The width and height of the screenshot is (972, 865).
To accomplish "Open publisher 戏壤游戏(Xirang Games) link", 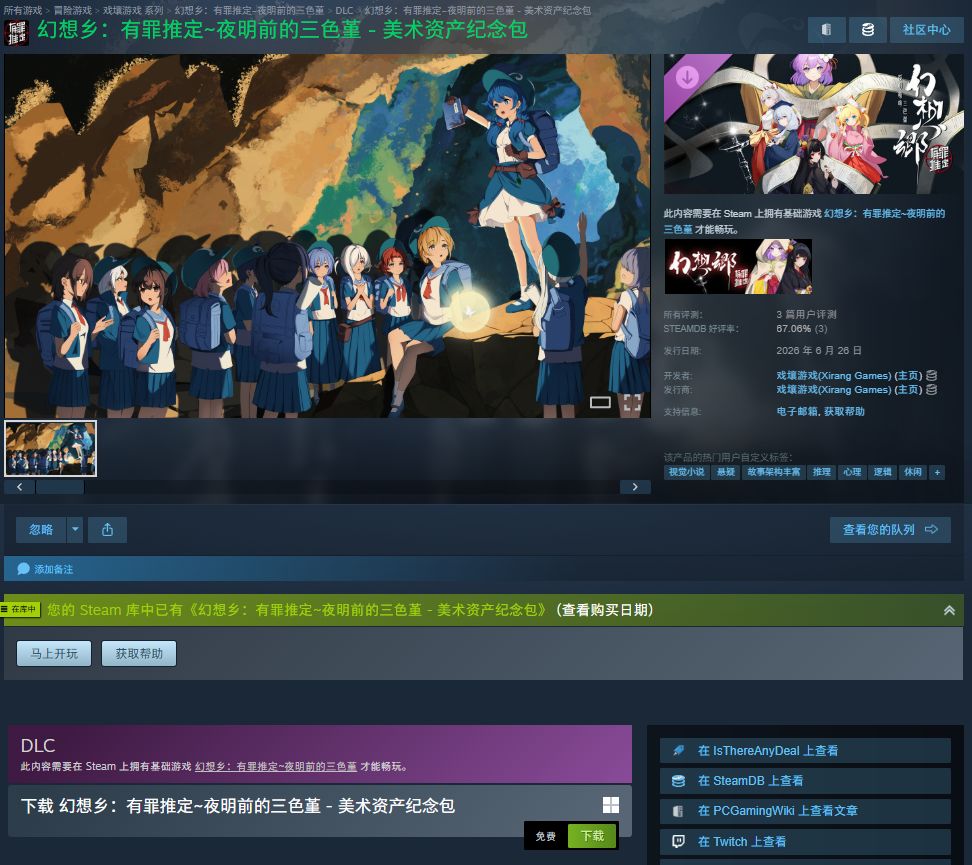I will tap(834, 389).
